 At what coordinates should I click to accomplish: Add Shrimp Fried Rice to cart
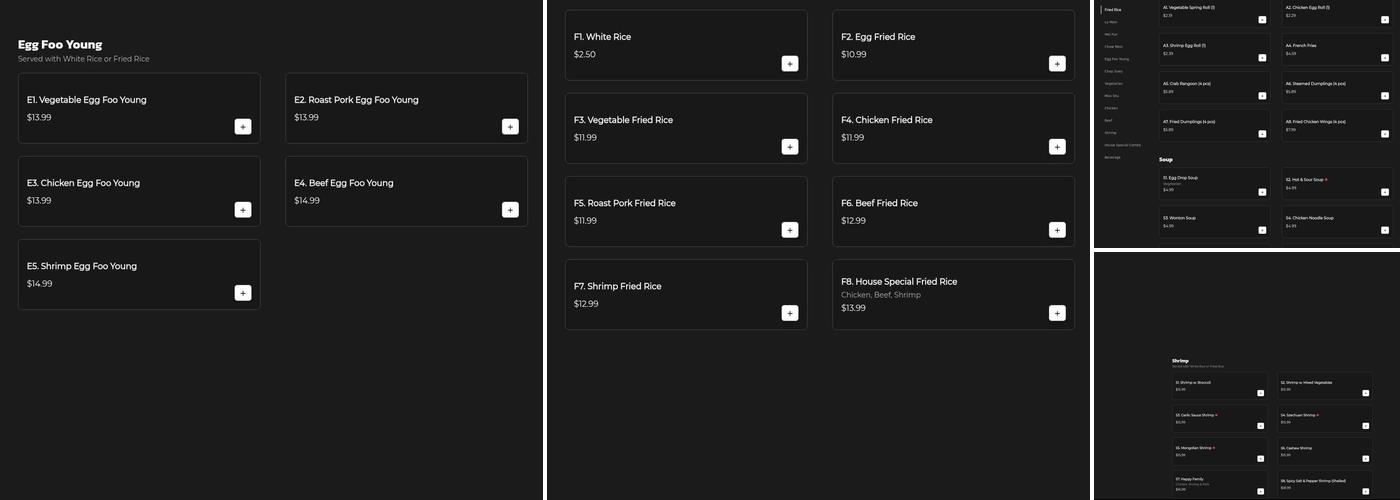click(790, 313)
